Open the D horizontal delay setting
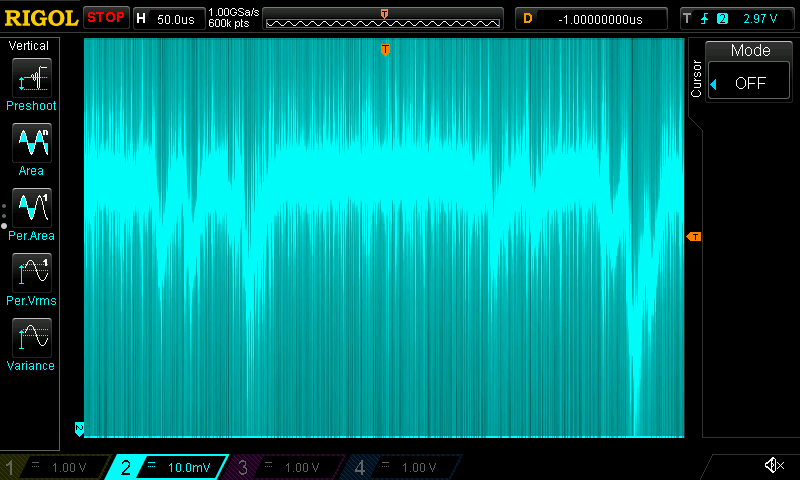This screenshot has height=480, width=800. tap(592, 18)
